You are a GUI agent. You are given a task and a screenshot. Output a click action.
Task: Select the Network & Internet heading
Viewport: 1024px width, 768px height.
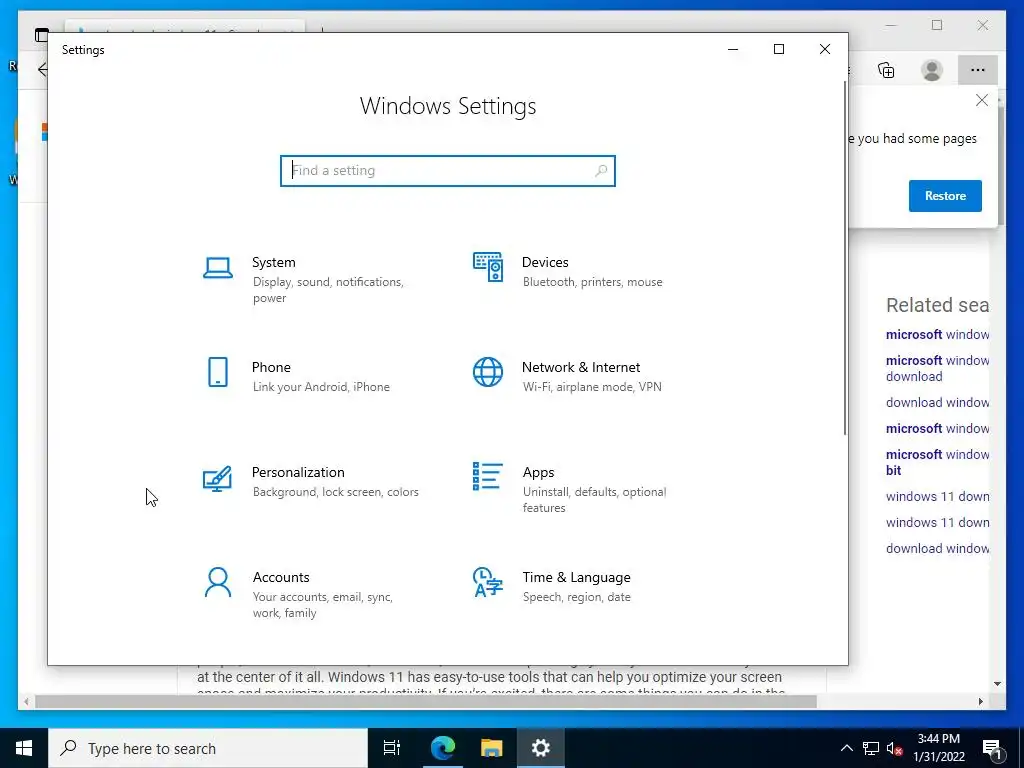pyautogui.click(x=581, y=367)
